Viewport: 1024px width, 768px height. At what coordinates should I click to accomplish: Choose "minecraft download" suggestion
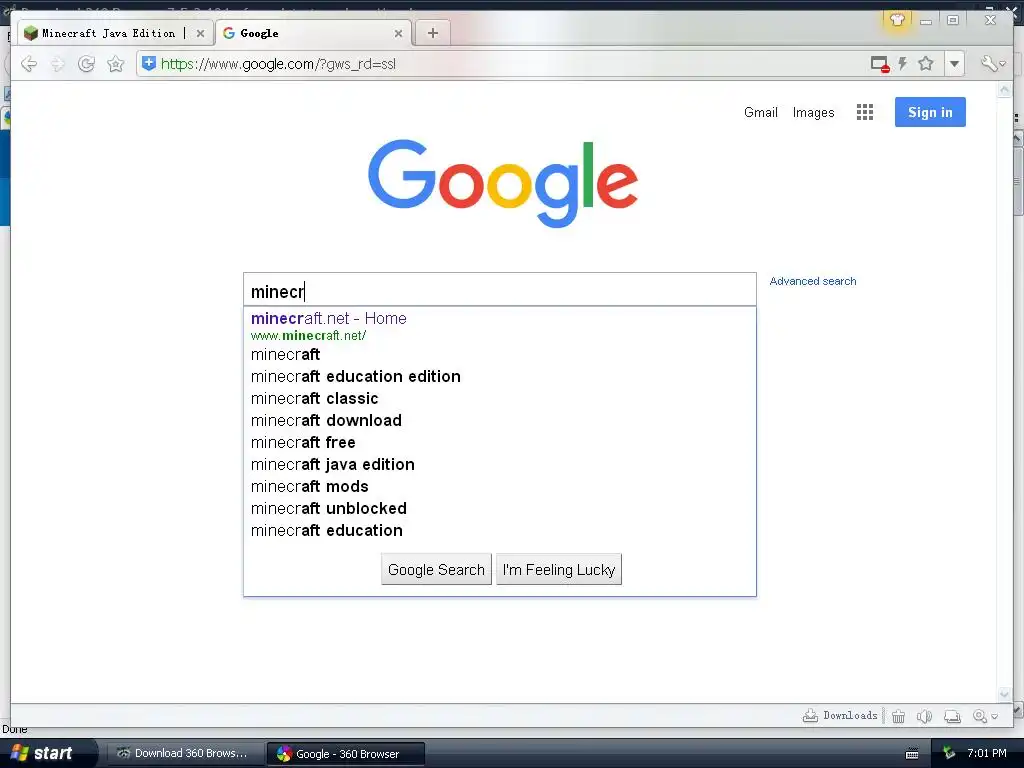click(x=500, y=421)
